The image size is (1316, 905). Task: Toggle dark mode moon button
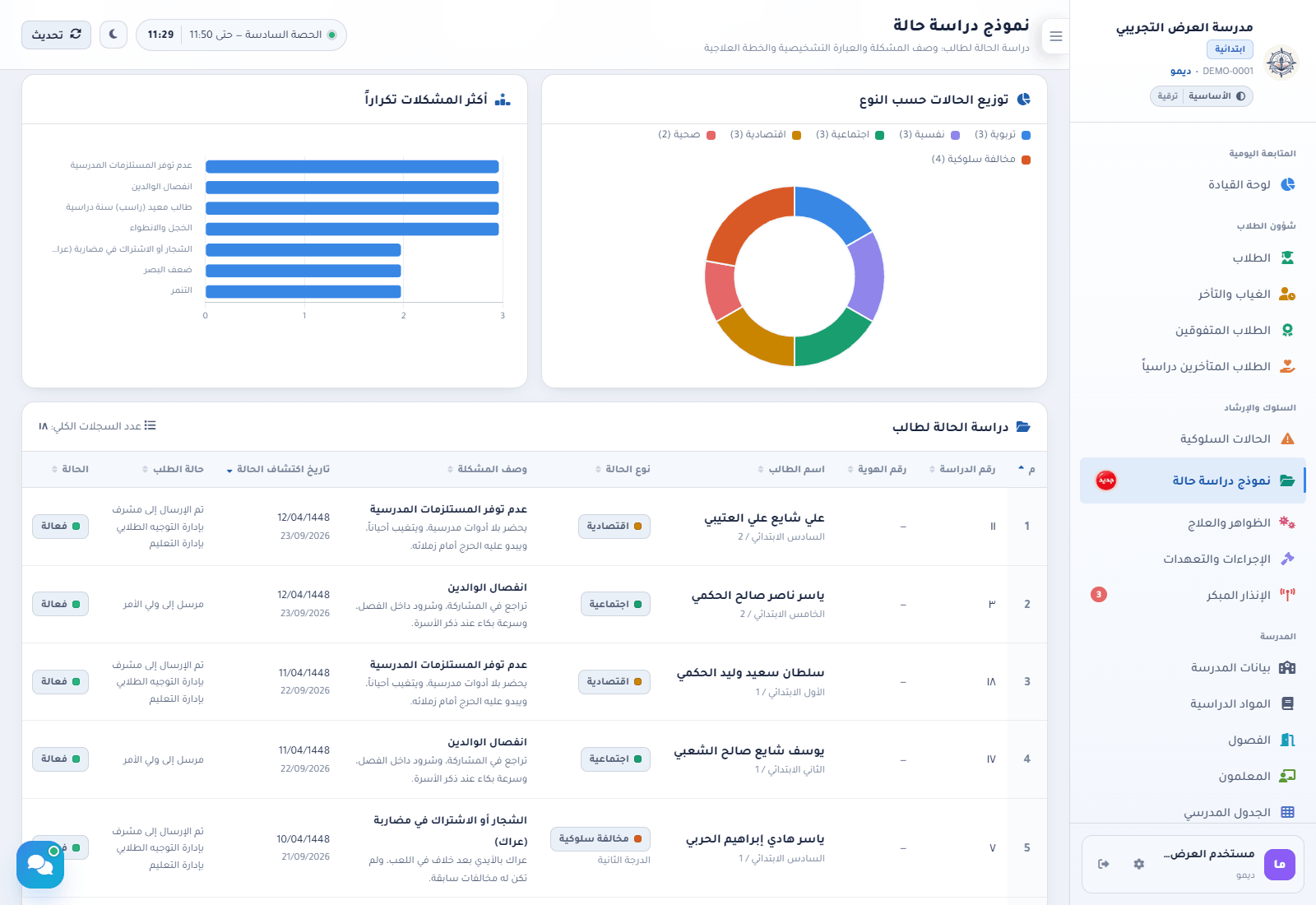[114, 35]
